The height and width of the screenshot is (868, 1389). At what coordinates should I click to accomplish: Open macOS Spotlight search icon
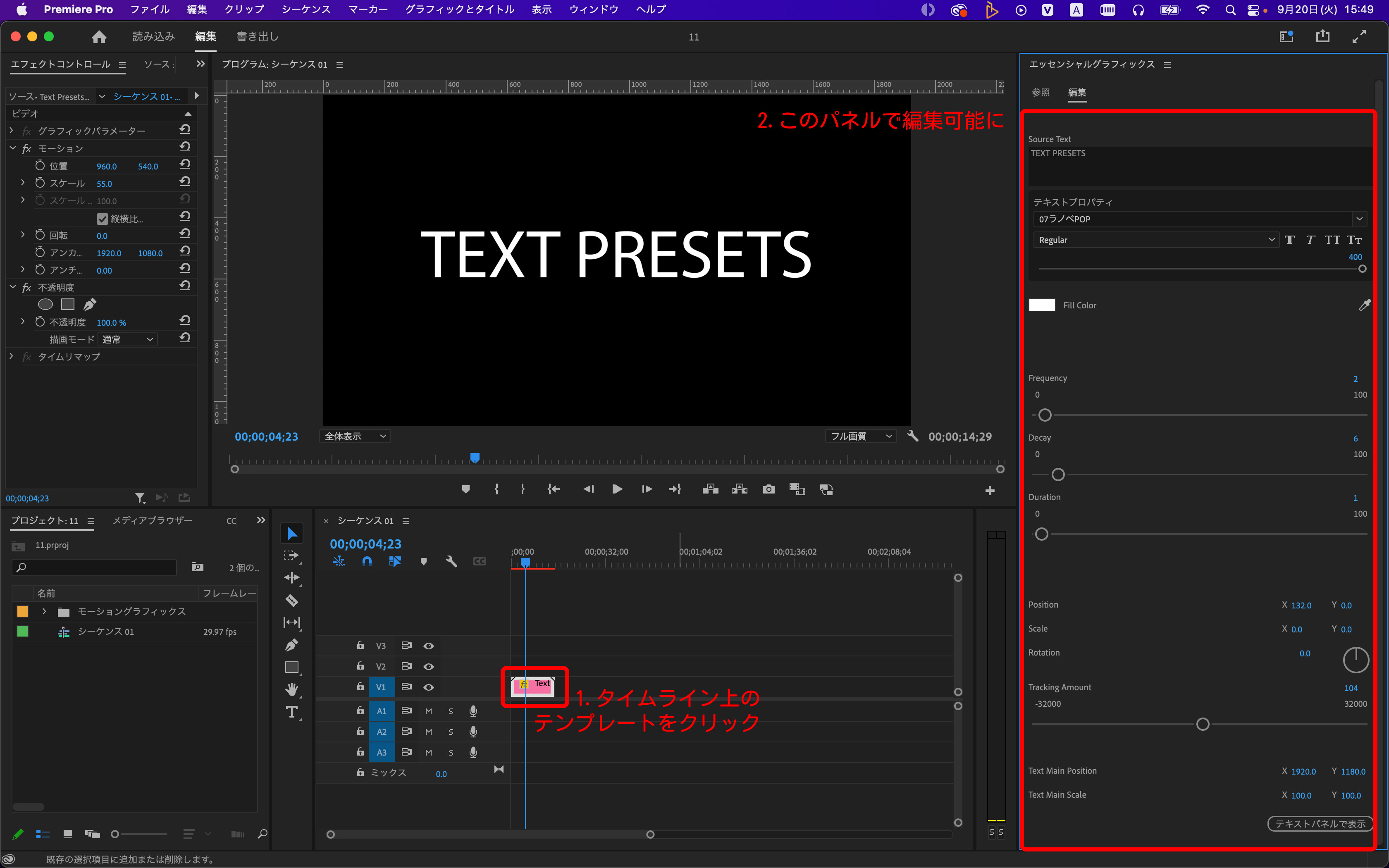1230,10
